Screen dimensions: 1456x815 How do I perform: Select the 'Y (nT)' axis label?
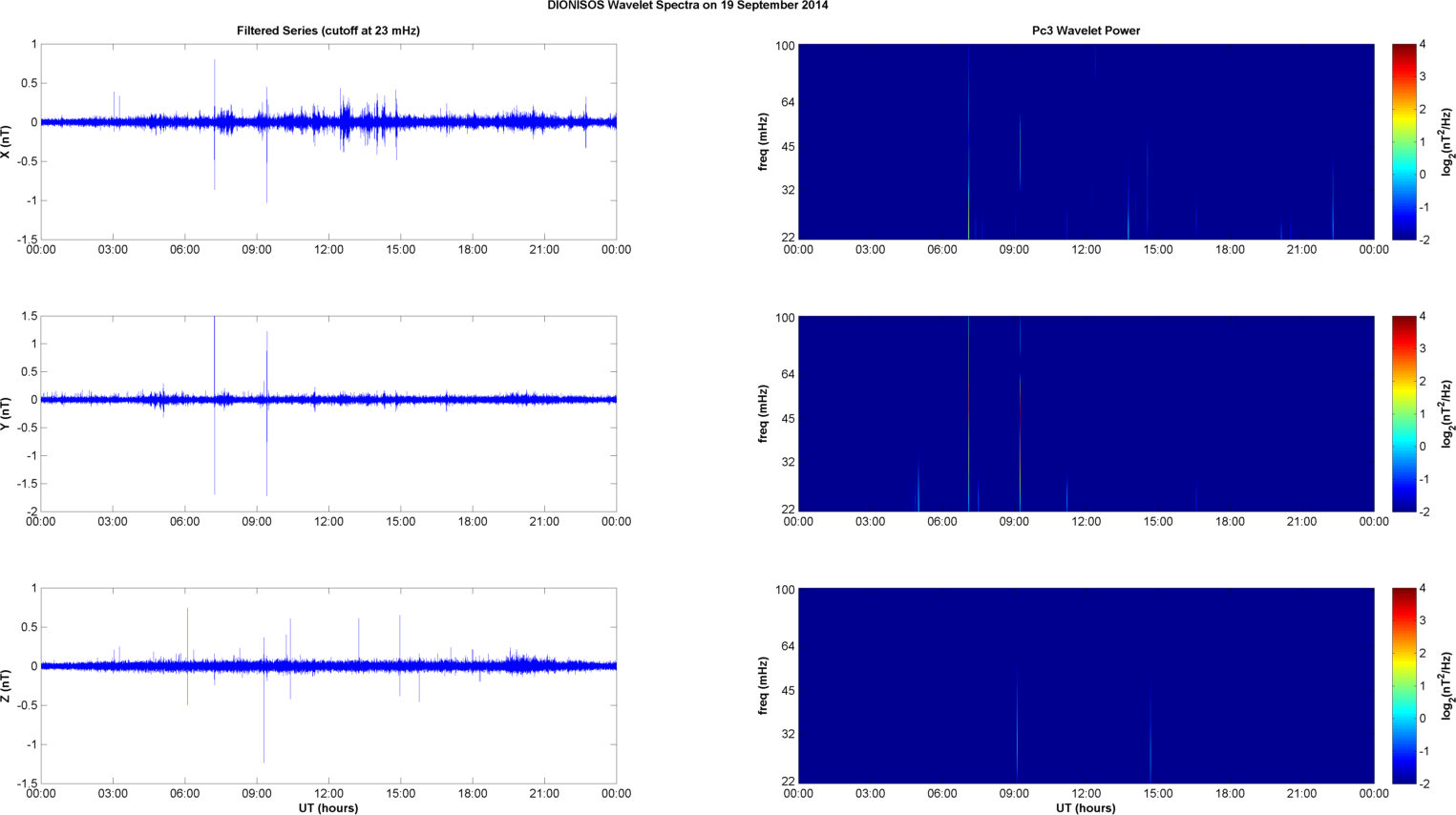click(7, 414)
